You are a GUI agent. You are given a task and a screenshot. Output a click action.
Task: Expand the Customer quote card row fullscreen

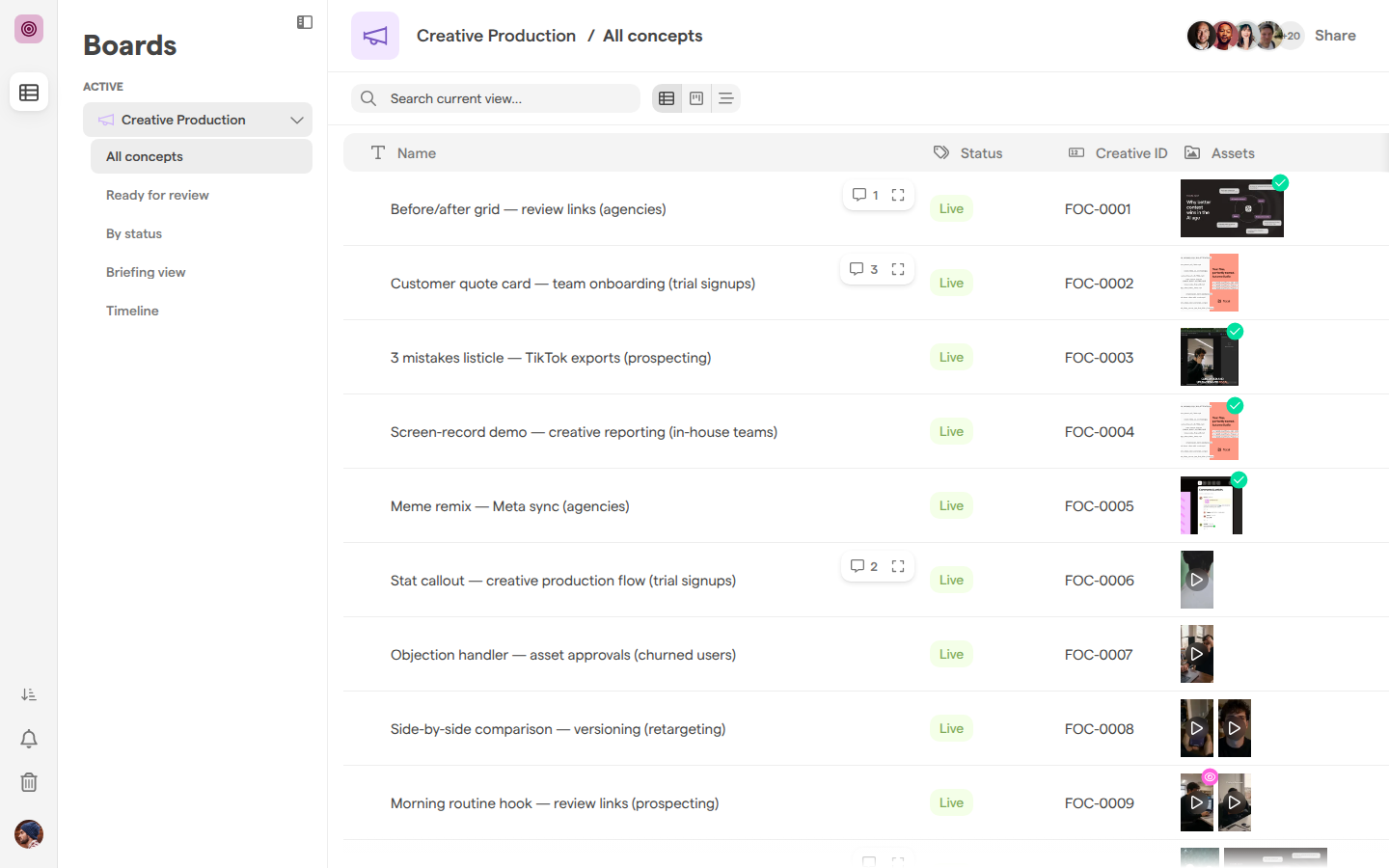[898, 269]
